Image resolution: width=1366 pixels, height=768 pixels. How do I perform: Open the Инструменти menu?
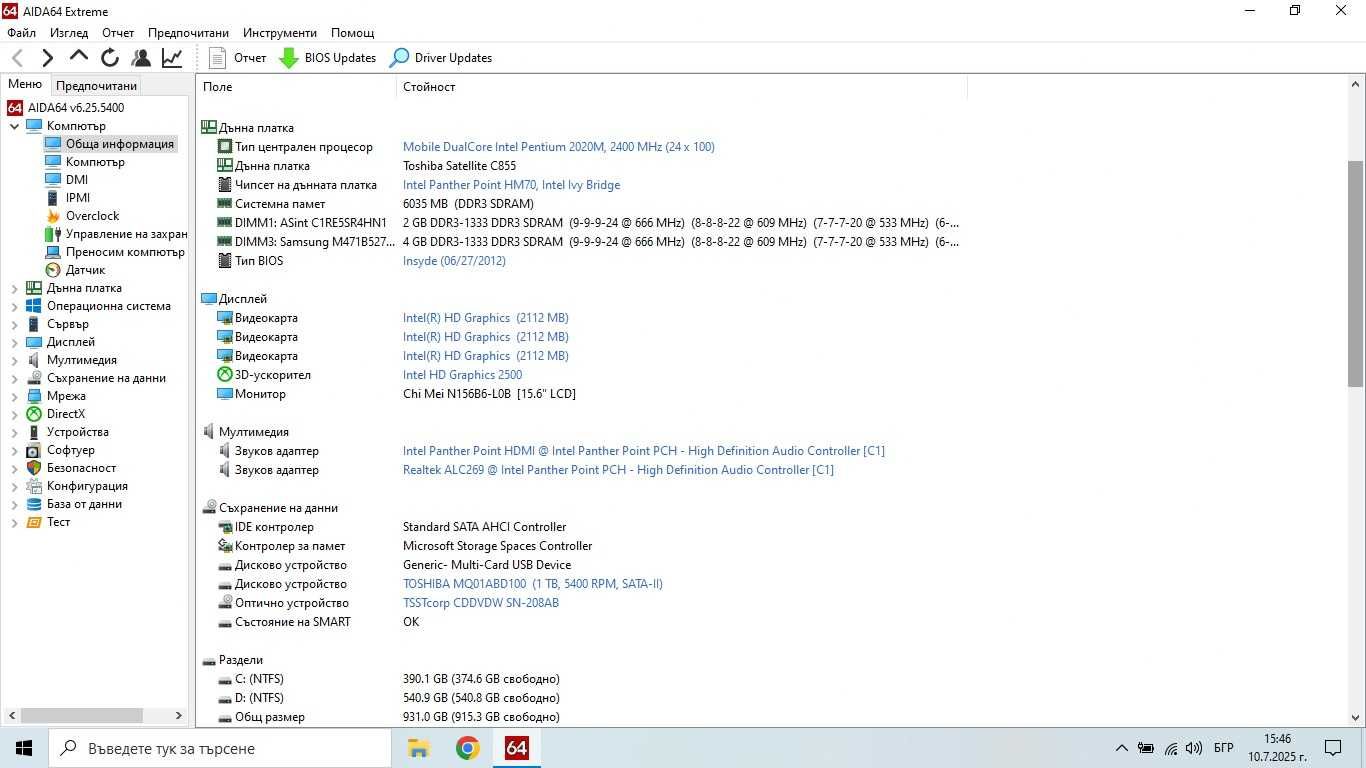pos(279,33)
